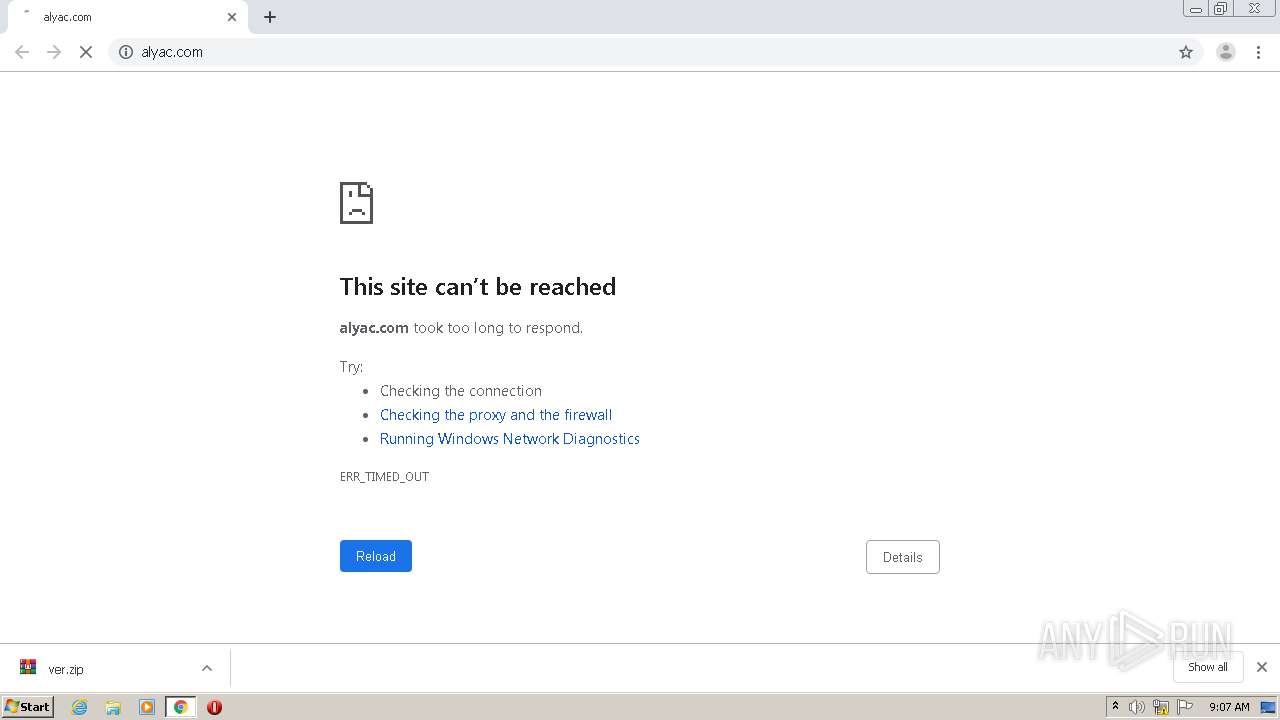Stop loading the page
The image size is (1280, 720).
pyautogui.click(x=86, y=52)
